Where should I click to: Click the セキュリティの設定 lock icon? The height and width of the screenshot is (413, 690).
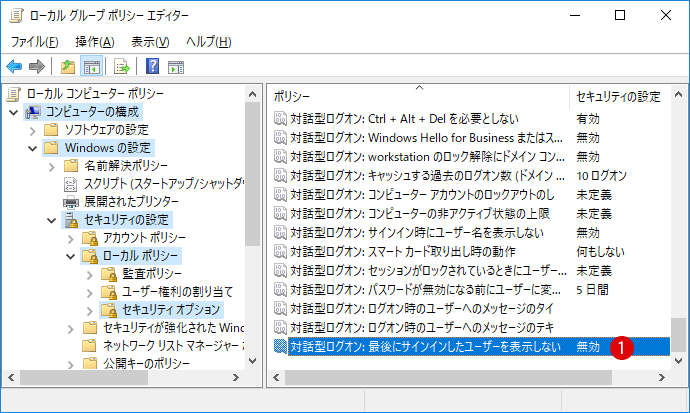(70, 220)
